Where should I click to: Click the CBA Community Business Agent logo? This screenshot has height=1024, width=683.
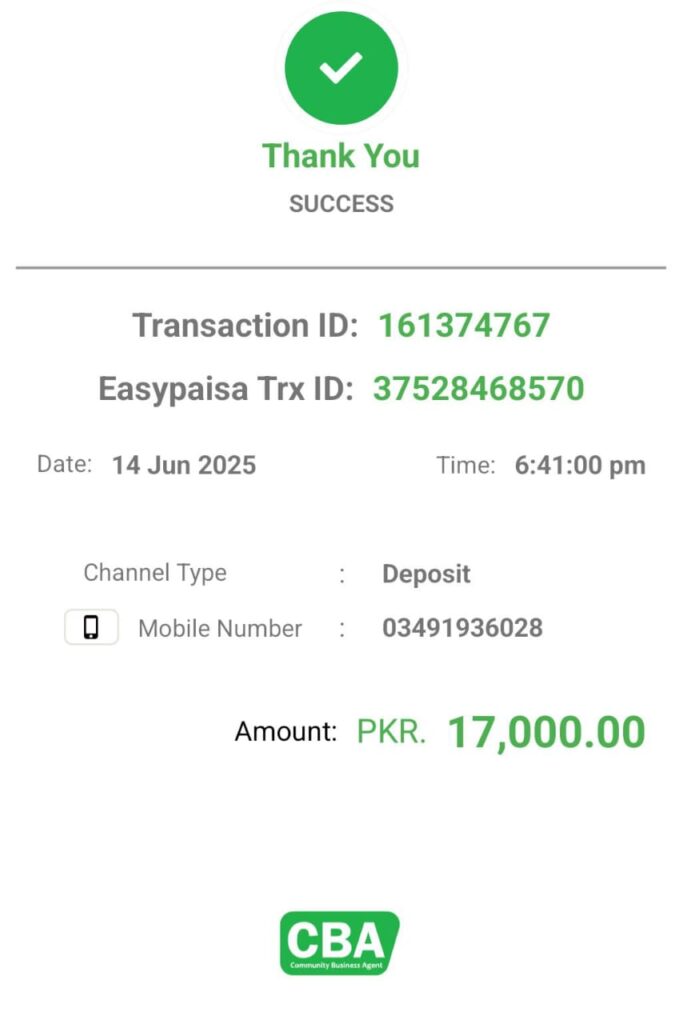340,943
